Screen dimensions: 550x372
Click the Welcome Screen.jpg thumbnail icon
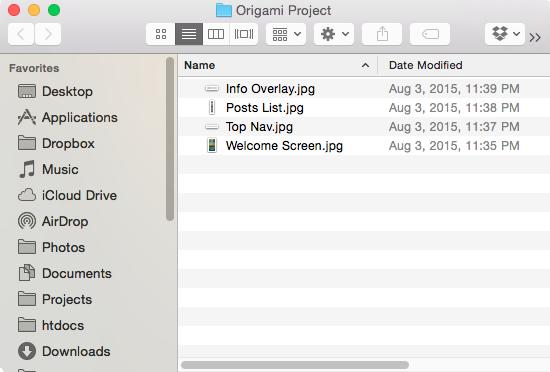(212, 146)
